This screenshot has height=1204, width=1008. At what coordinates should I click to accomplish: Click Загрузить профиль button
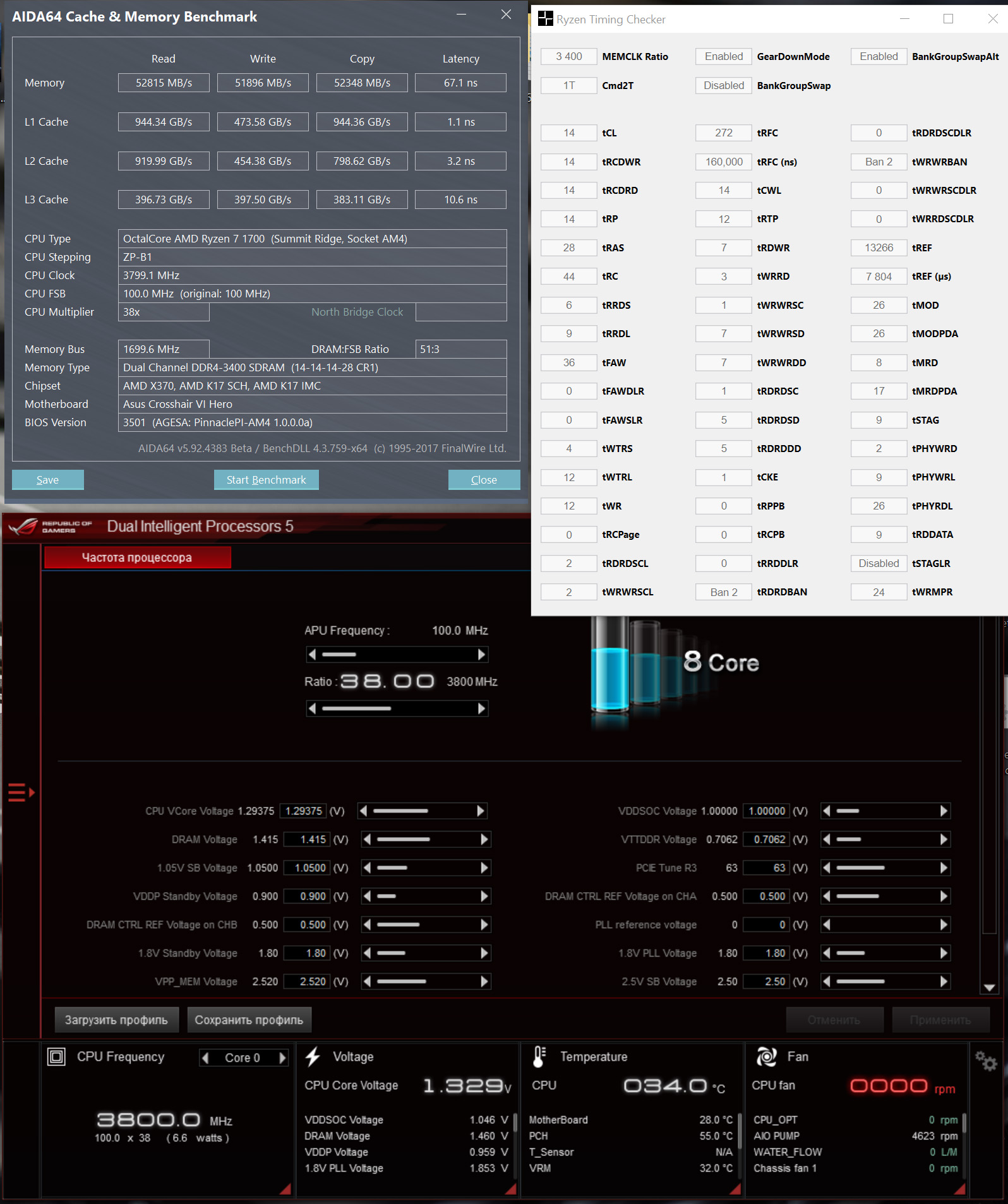(116, 1020)
